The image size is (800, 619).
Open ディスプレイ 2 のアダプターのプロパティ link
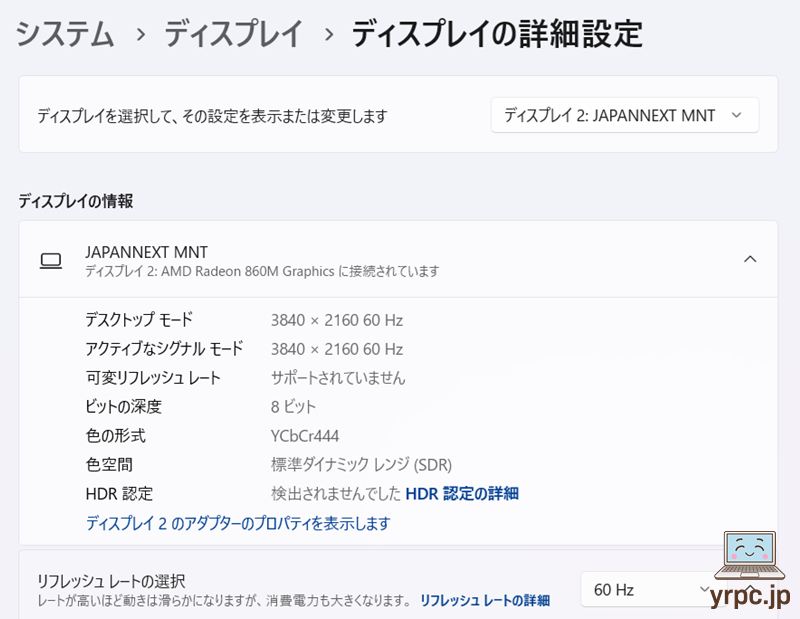point(238,523)
